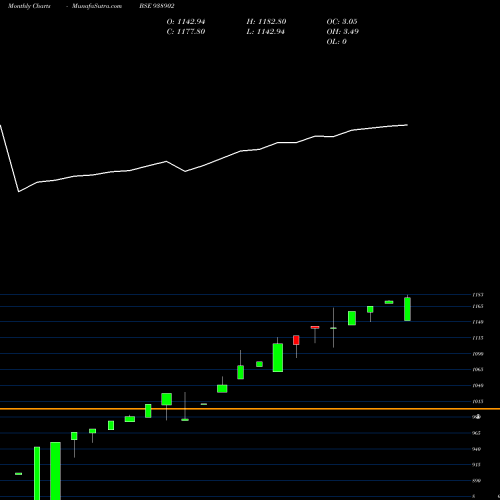Click the low price 'L: 1142.94'
The height and width of the screenshot is (500, 500).
(x=266, y=32)
